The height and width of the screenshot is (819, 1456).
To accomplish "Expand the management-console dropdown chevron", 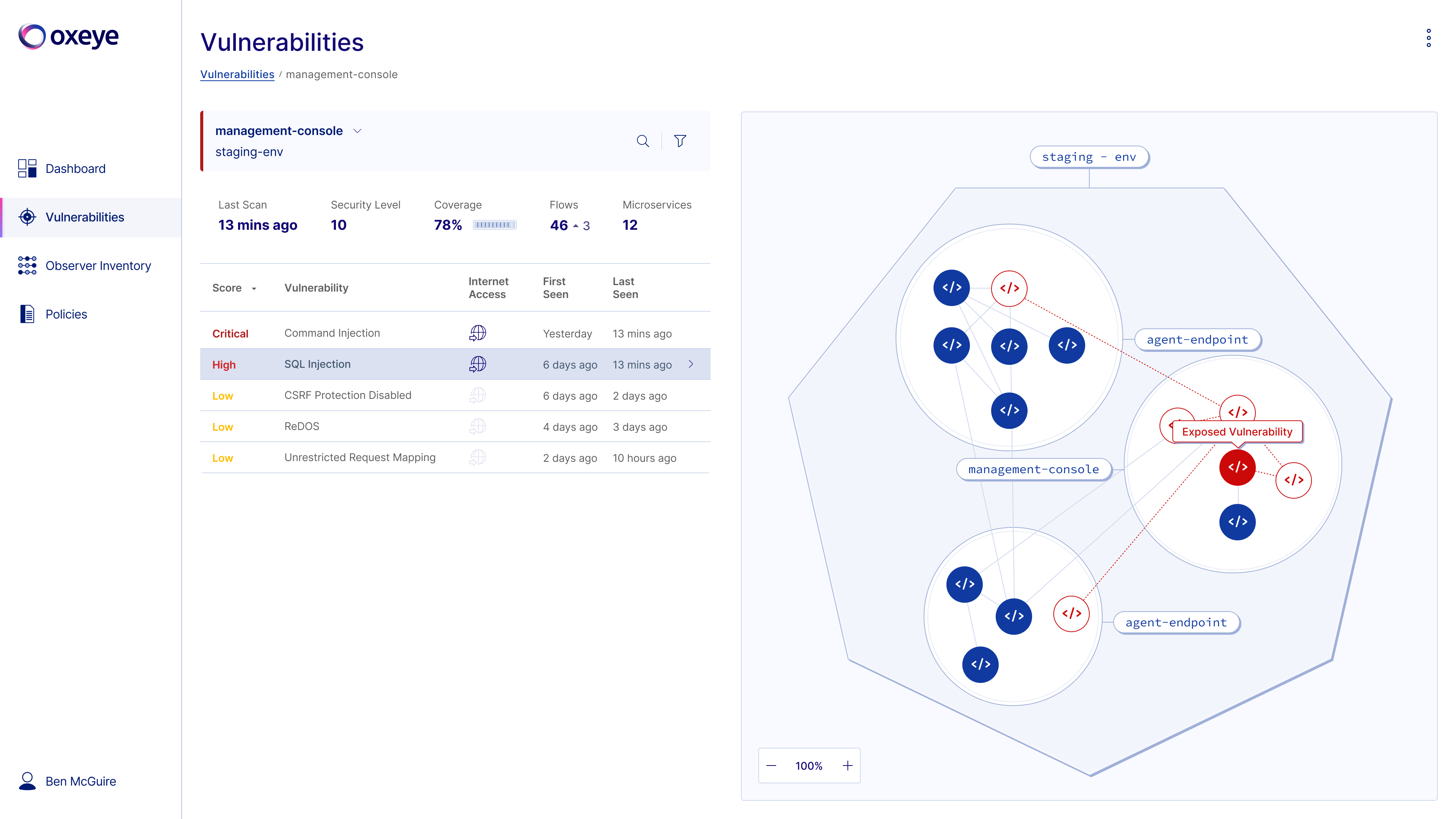I will point(357,130).
